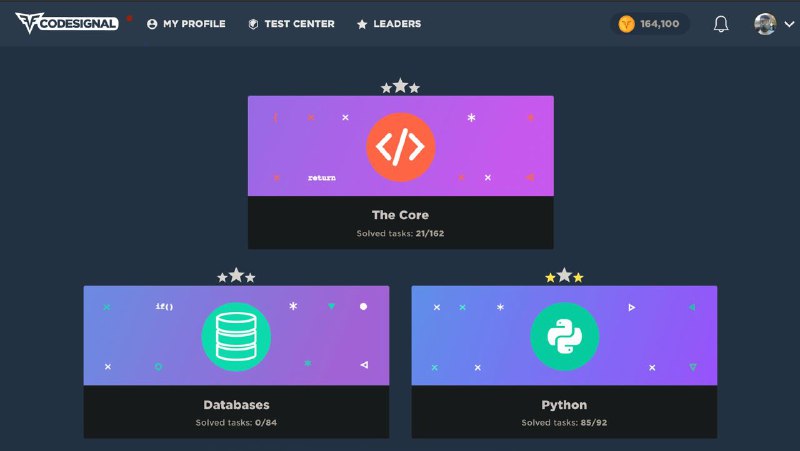The image size is (800, 451).
Task: Expand the account dropdown chevron
Action: pos(789,24)
